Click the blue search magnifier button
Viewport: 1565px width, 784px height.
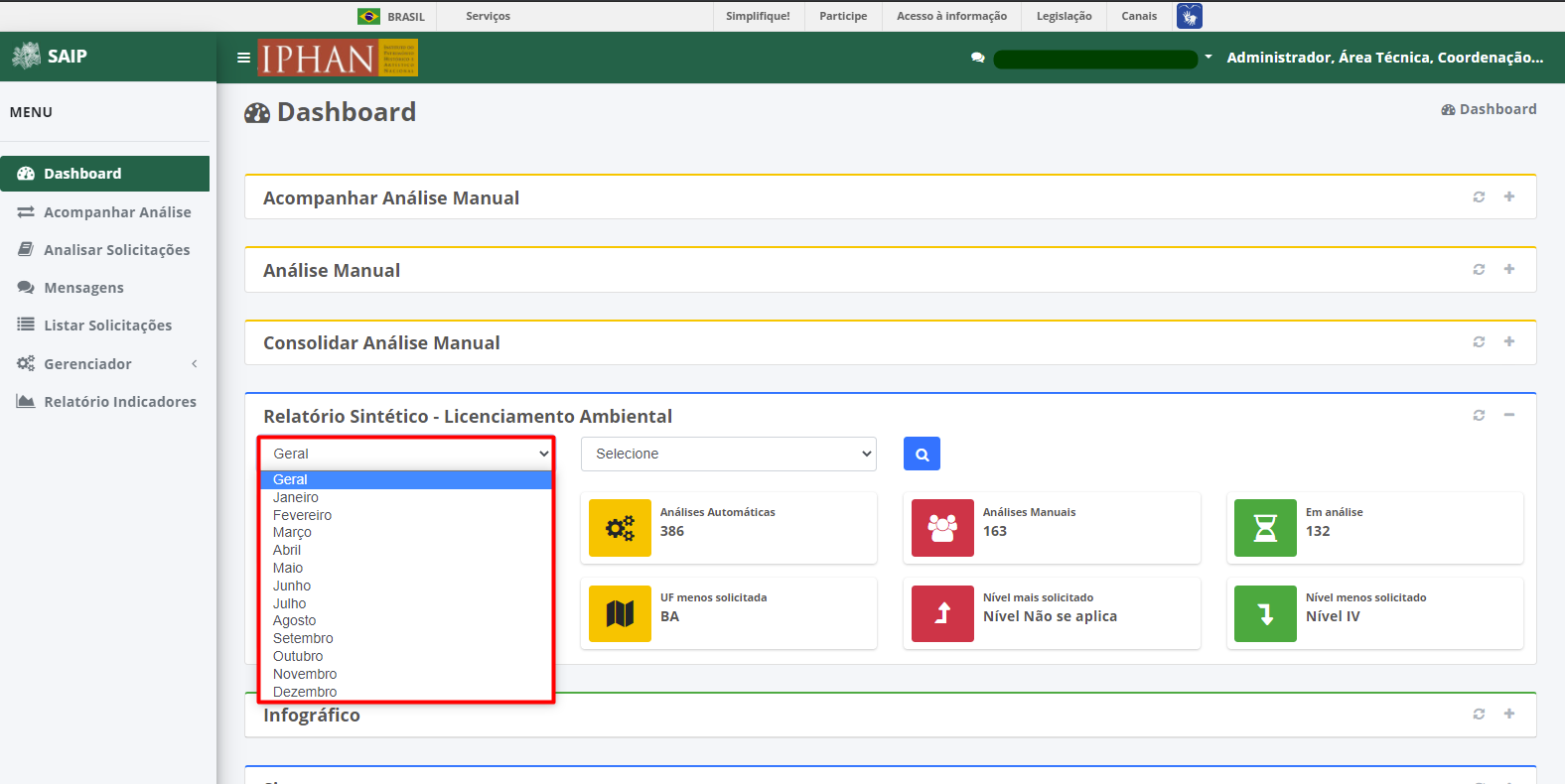[922, 454]
